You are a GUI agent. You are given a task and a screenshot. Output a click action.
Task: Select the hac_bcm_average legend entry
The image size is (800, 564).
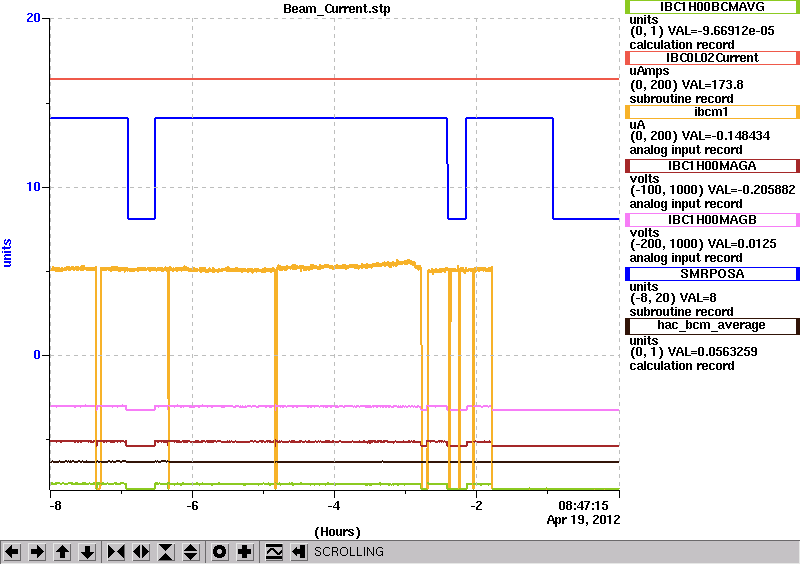(712, 326)
